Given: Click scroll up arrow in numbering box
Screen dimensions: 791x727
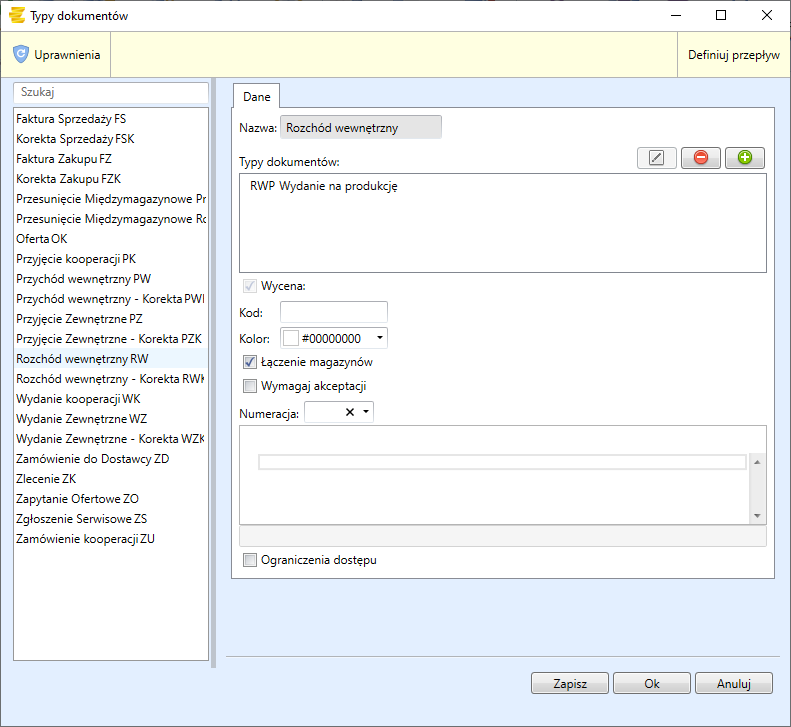Looking at the screenshot, I should [757, 462].
